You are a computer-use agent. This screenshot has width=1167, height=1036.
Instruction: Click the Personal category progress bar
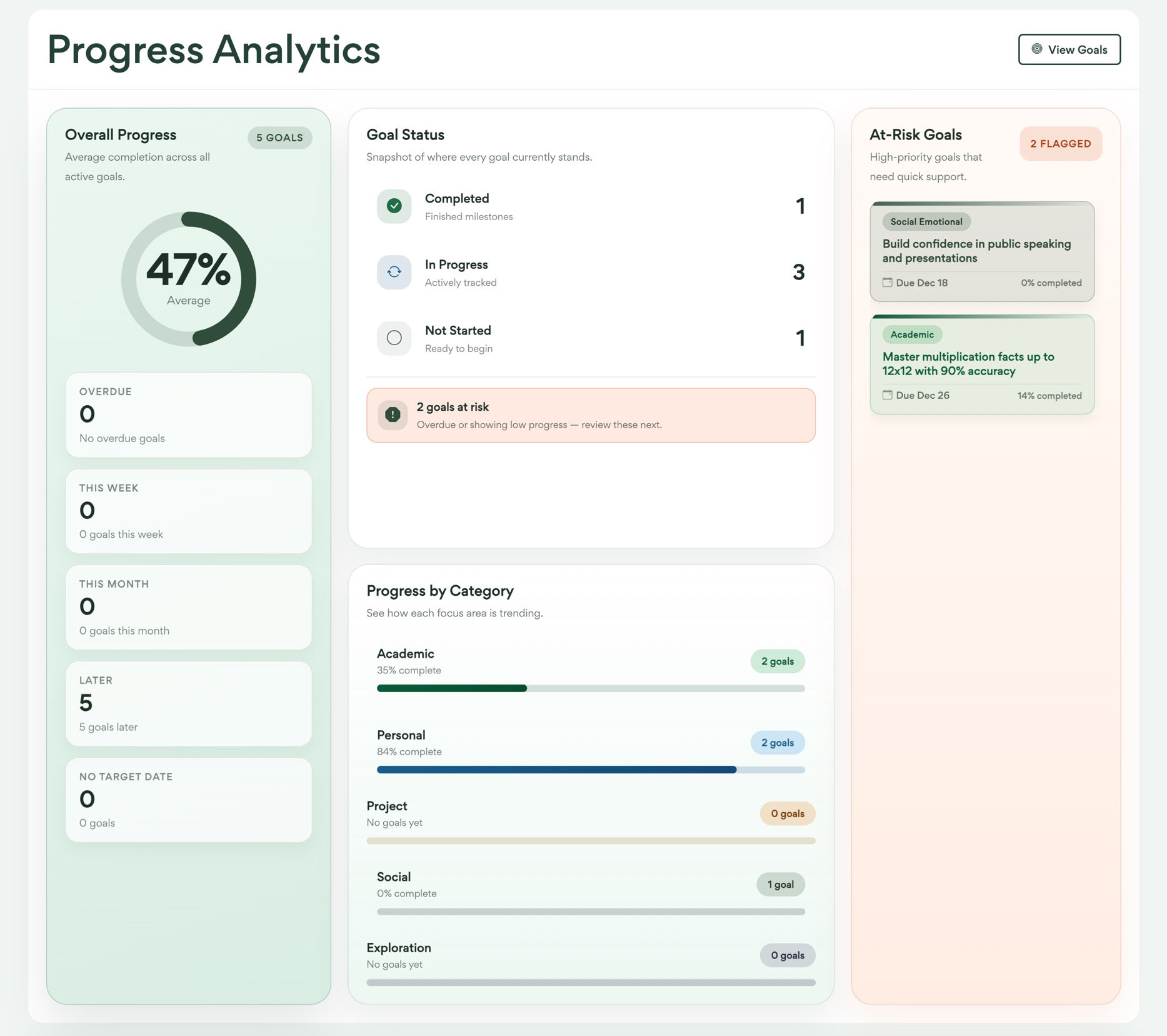[590, 770]
